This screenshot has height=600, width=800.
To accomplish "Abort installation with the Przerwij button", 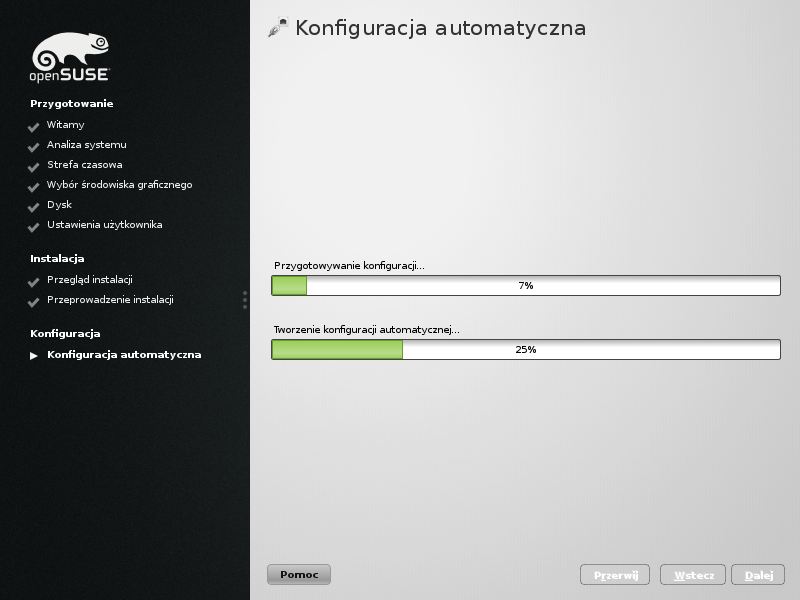I will (615, 576).
